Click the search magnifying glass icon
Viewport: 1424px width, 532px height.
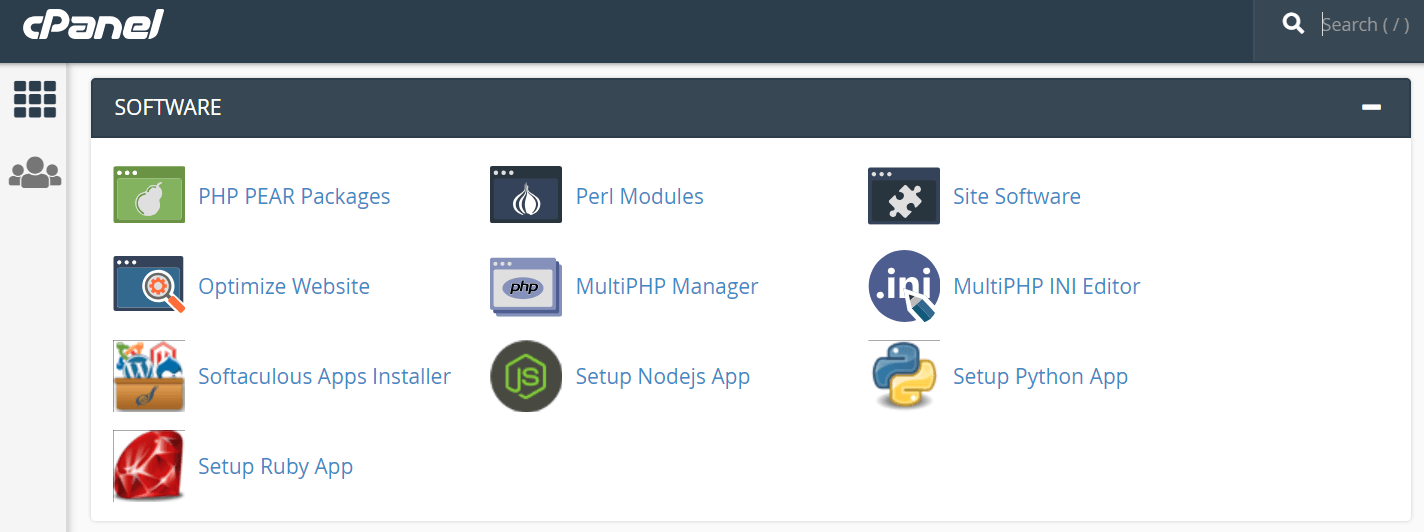click(1294, 24)
